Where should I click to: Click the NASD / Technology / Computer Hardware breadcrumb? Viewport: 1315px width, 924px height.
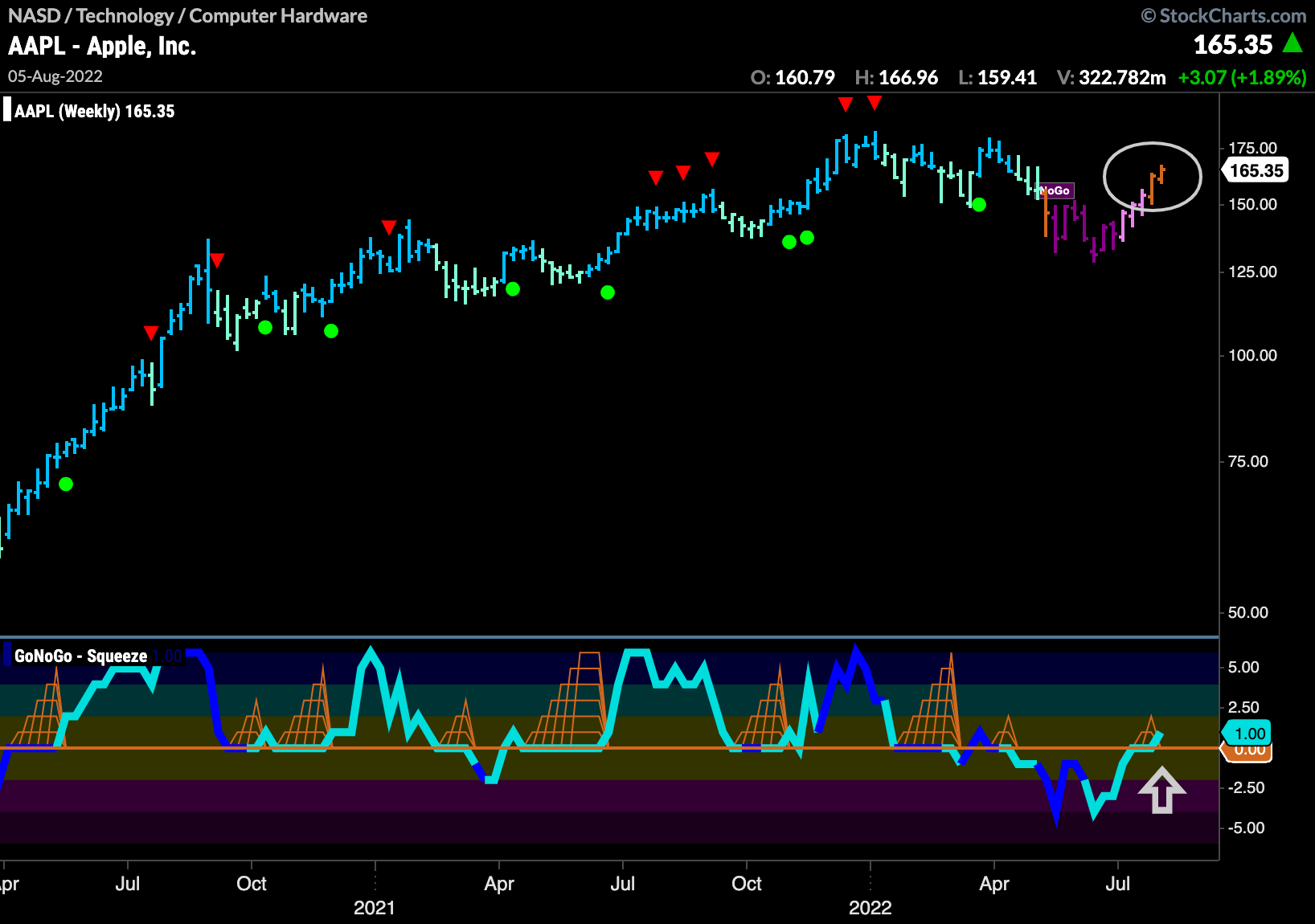coord(187,16)
